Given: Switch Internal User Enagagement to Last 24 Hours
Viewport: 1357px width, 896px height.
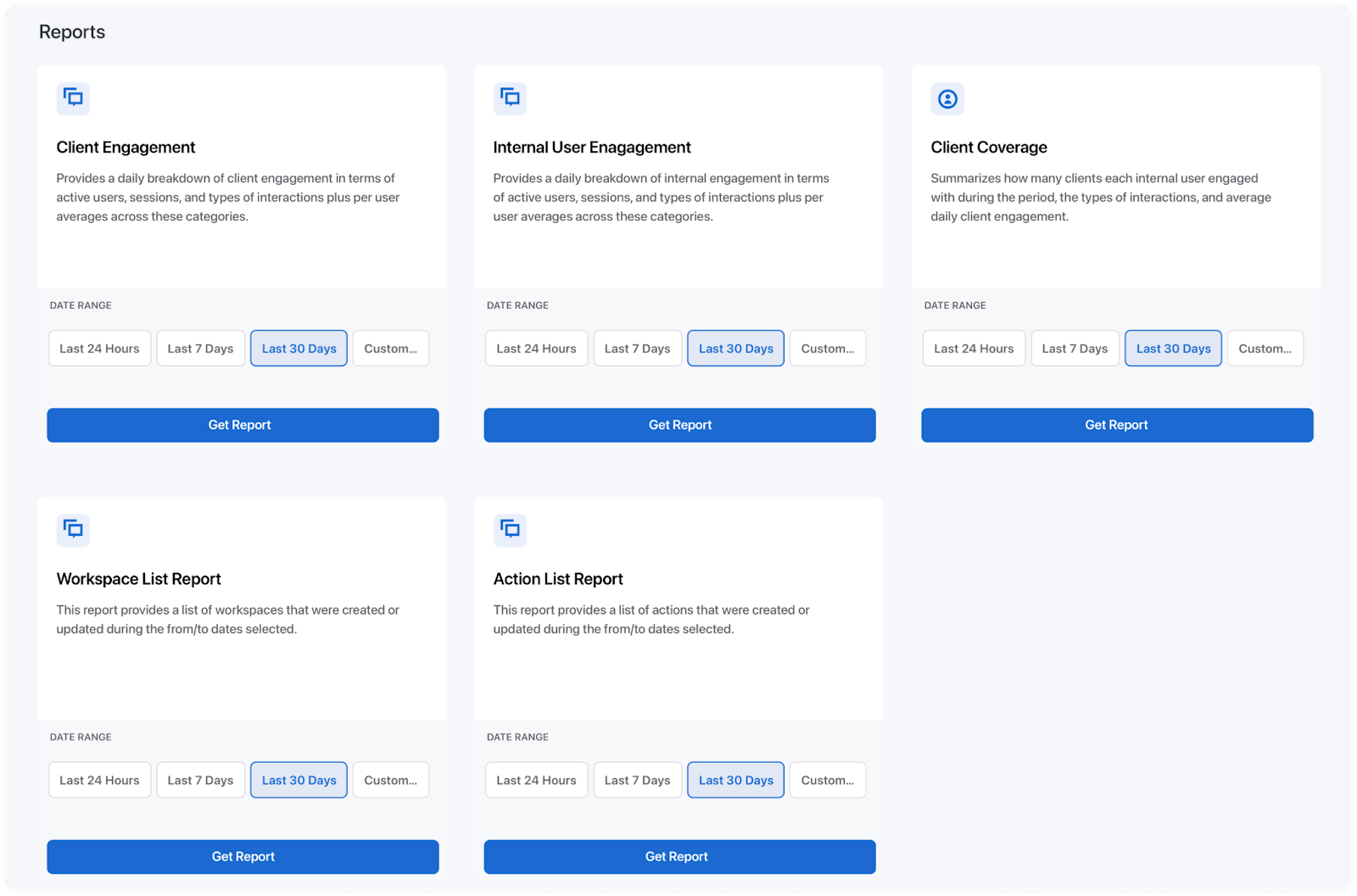Looking at the screenshot, I should pyautogui.click(x=536, y=348).
